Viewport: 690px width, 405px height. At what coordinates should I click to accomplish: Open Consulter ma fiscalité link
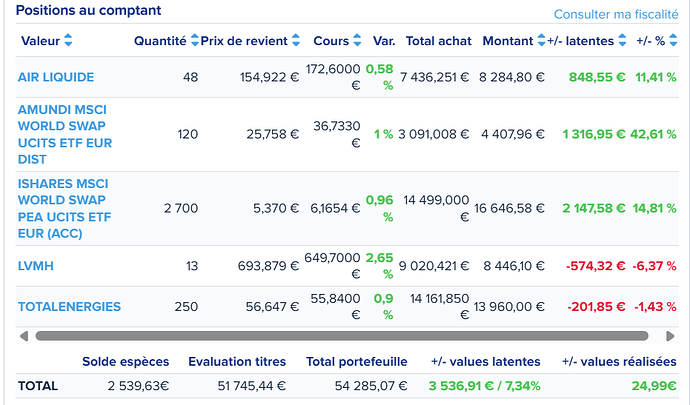pyautogui.click(x=615, y=14)
